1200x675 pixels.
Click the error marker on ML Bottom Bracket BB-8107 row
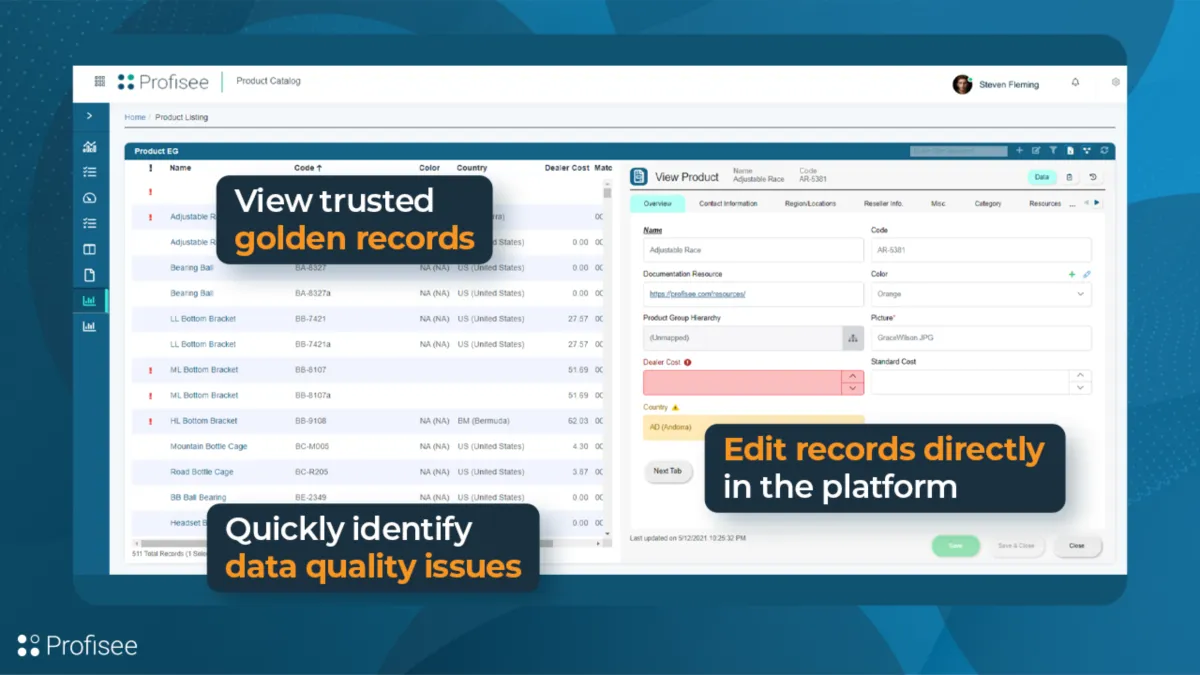[150, 370]
